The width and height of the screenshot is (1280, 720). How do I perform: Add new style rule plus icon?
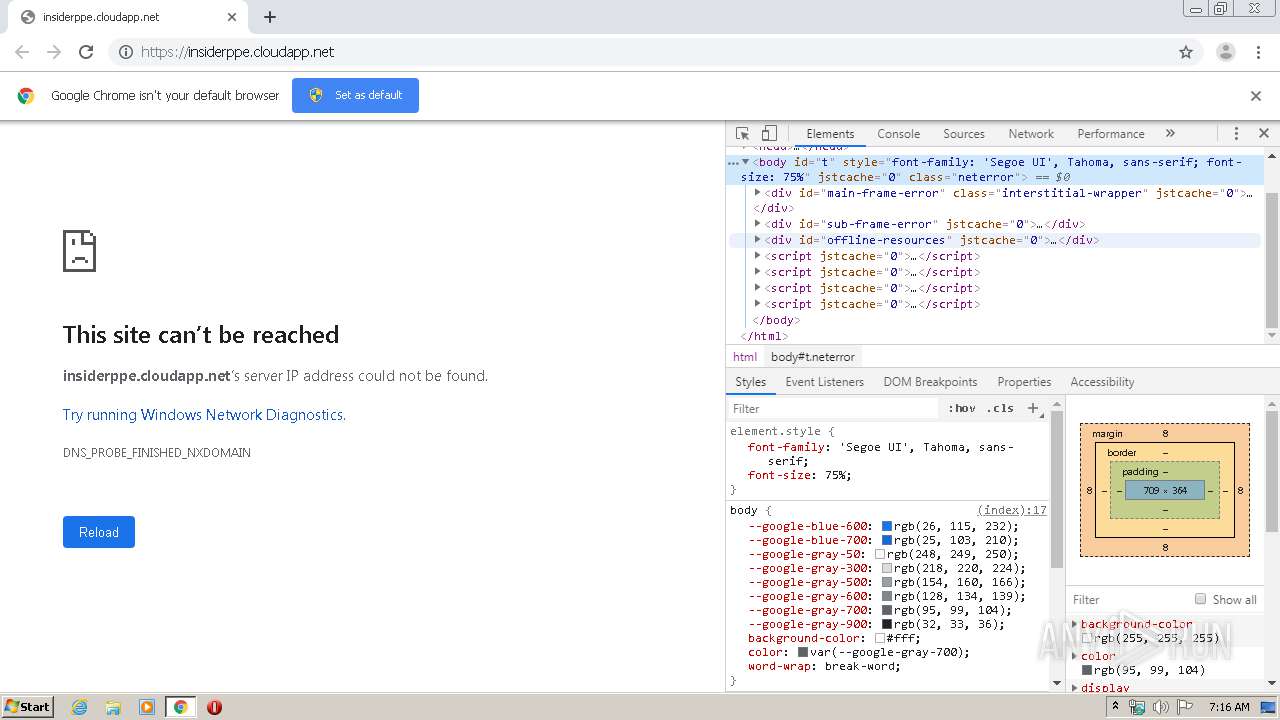coord(1033,408)
